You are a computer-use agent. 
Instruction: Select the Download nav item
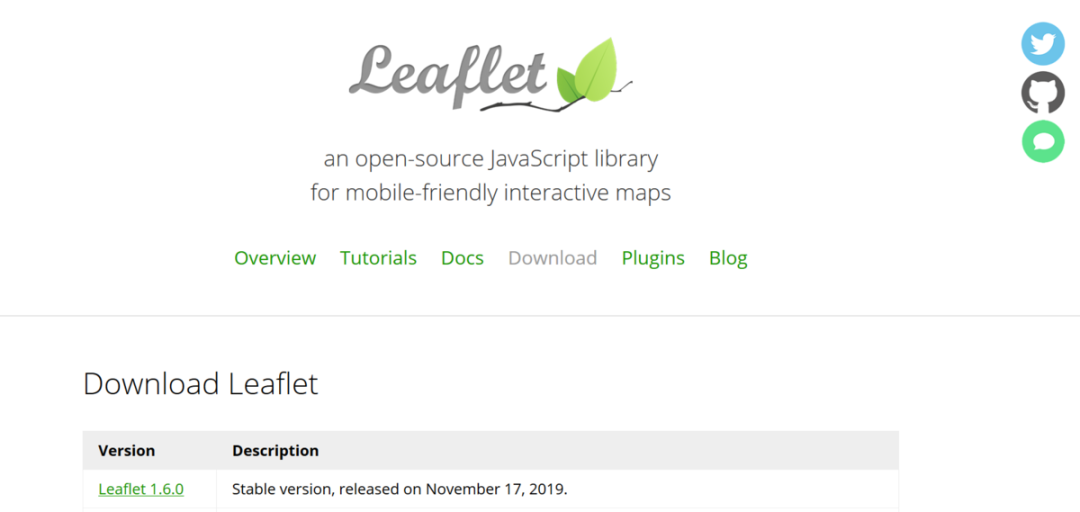pos(552,258)
